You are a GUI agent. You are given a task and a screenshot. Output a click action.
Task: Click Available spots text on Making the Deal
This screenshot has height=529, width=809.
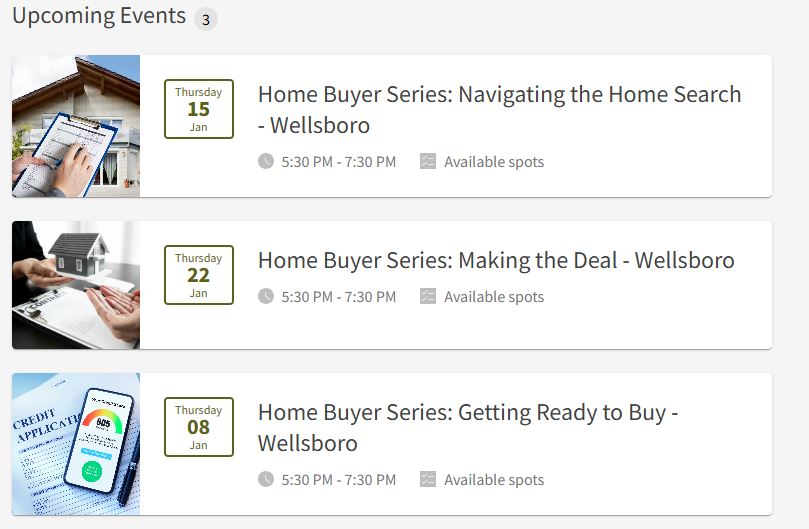[494, 297]
